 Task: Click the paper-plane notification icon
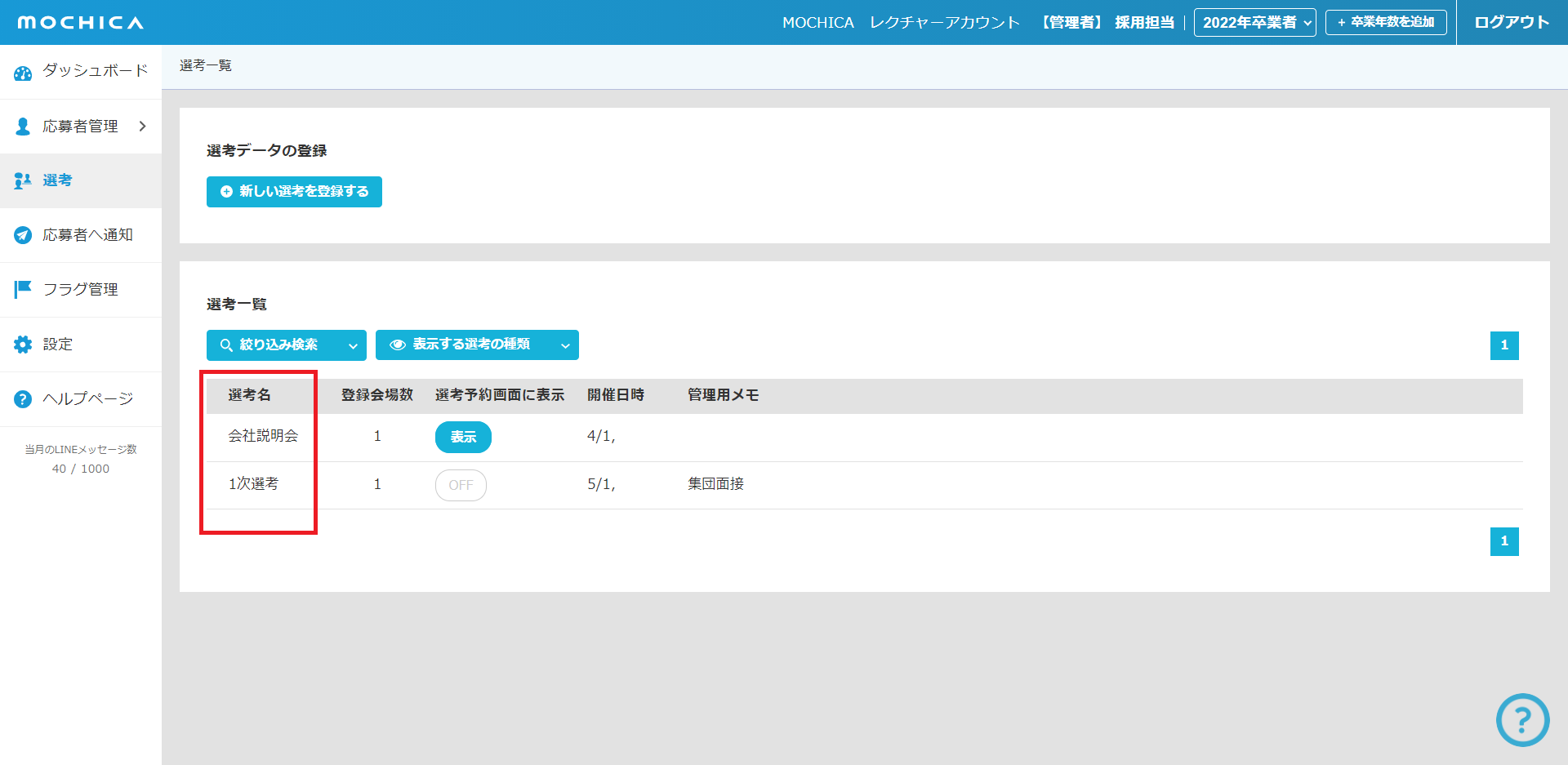coord(23,235)
